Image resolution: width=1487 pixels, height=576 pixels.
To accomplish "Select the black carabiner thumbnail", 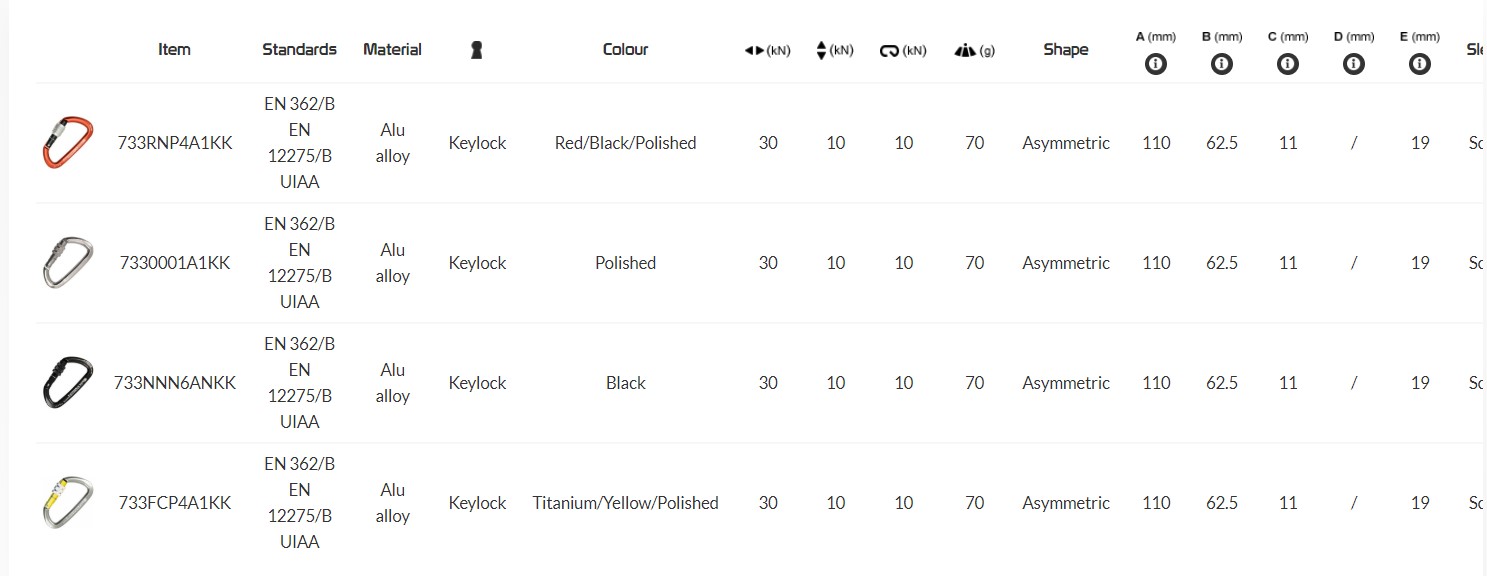I will pos(68,383).
